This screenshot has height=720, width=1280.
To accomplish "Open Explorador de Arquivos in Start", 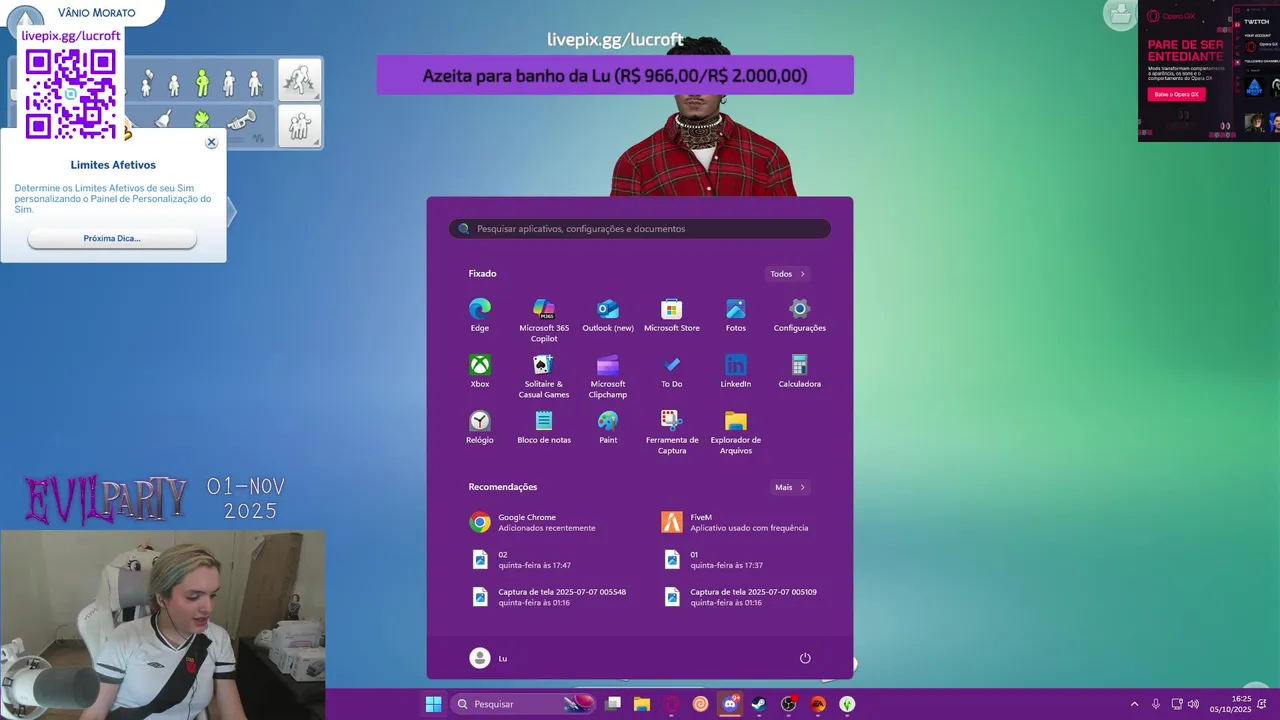I will [x=736, y=432].
